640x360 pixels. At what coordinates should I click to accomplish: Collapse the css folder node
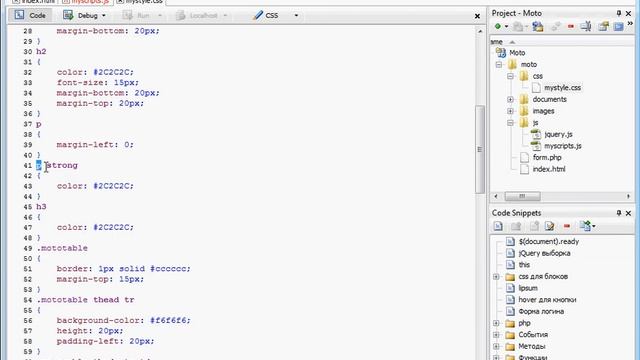(510, 76)
